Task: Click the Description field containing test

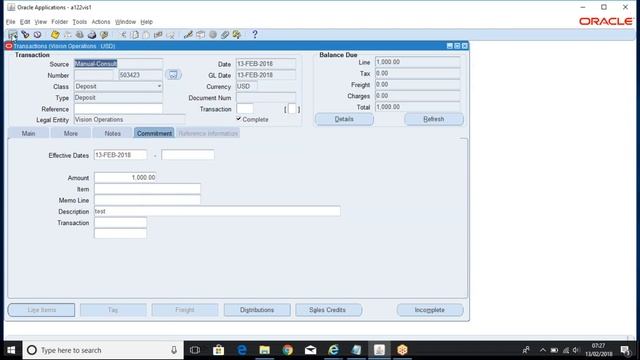Action: (217, 211)
